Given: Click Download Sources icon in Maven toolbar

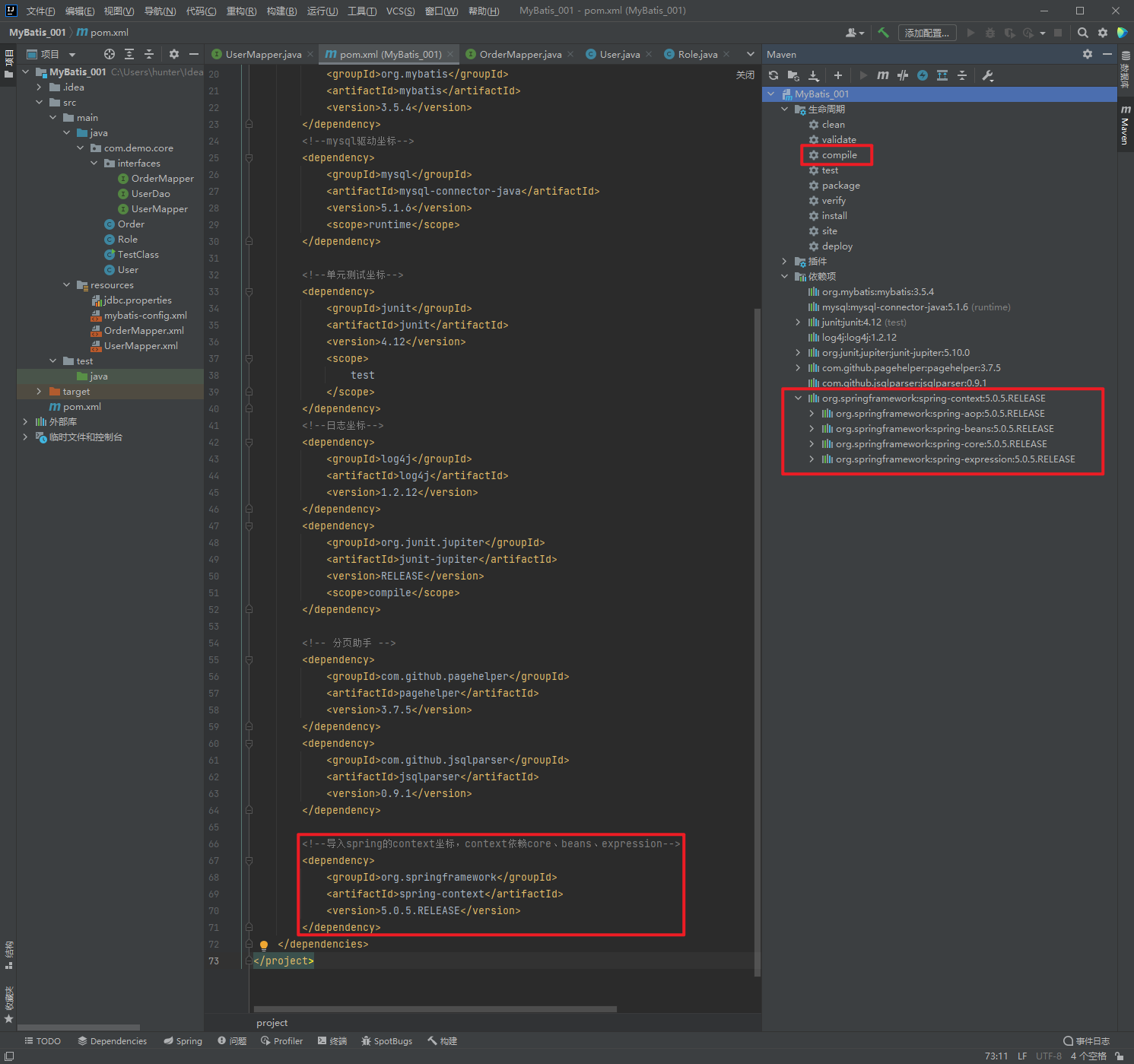Looking at the screenshot, I should 814,75.
